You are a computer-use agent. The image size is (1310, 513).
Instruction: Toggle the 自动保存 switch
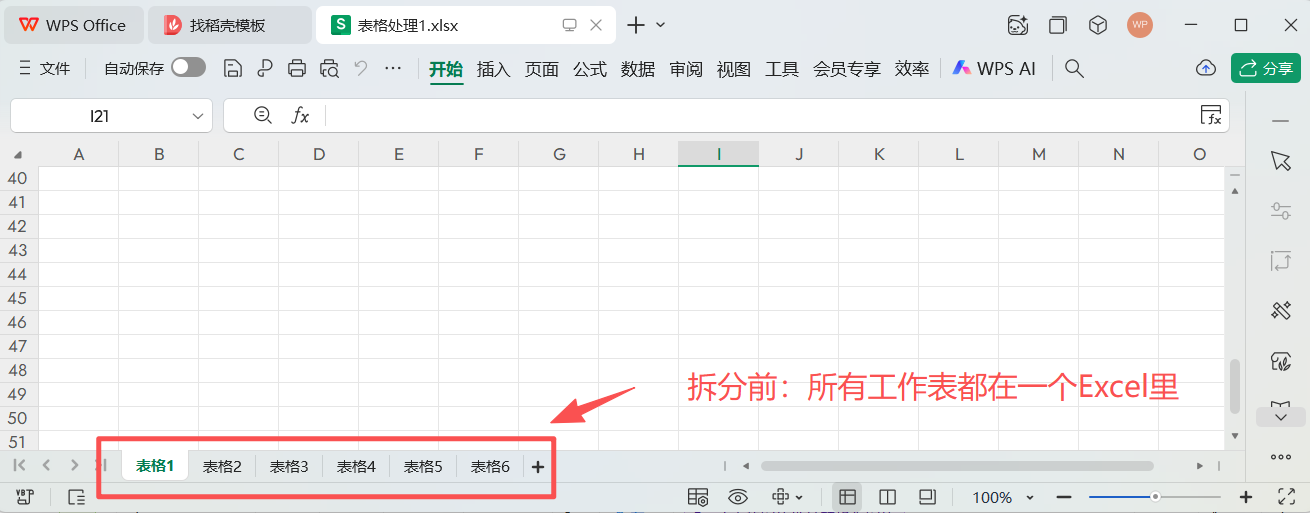pos(188,68)
